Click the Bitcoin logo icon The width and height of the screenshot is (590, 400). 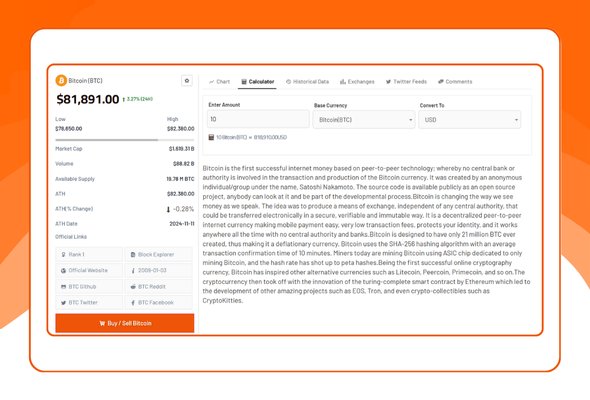[61, 81]
